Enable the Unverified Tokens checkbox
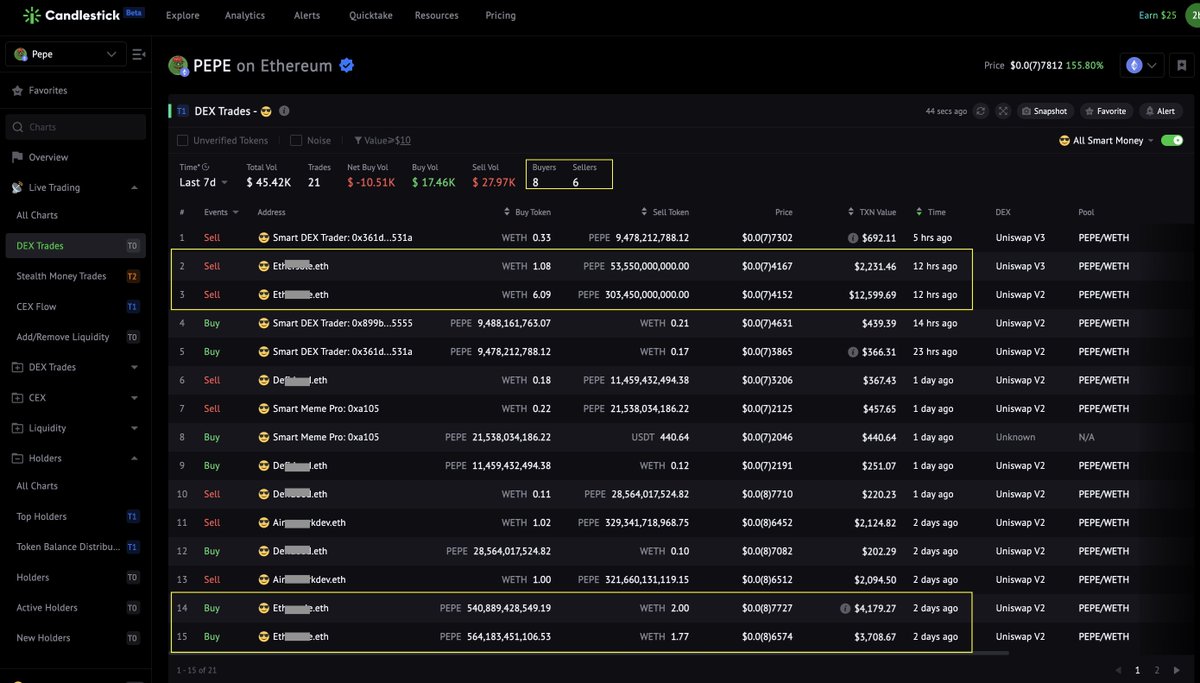 tap(182, 141)
